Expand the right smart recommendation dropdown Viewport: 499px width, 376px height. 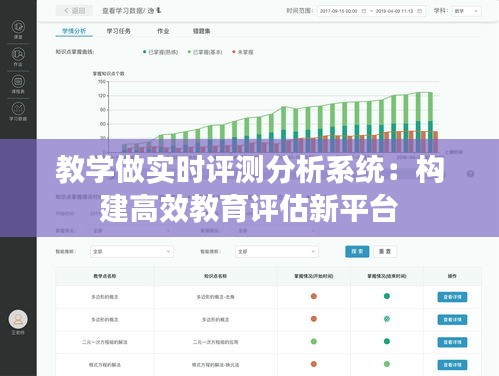point(276,251)
